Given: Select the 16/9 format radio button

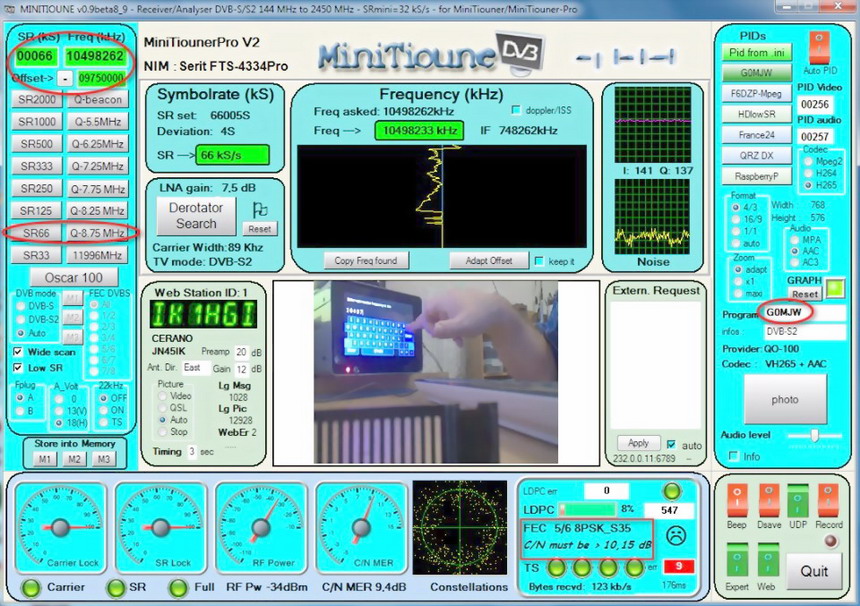Looking at the screenshot, I should coord(736,219).
